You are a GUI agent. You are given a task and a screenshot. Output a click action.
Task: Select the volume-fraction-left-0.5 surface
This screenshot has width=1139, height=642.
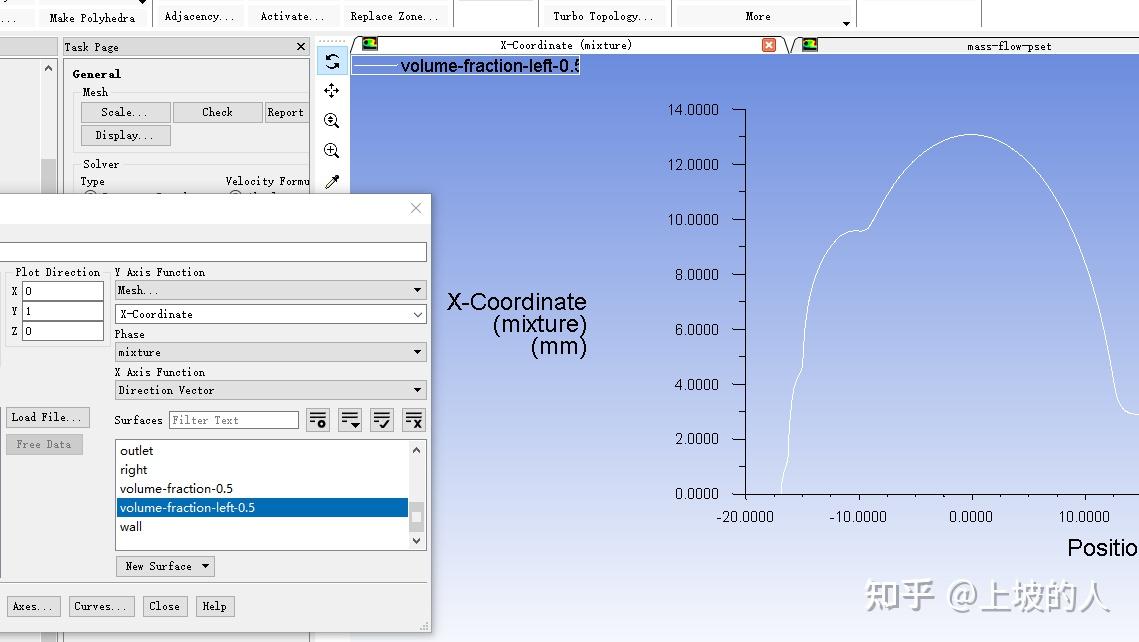pos(262,507)
